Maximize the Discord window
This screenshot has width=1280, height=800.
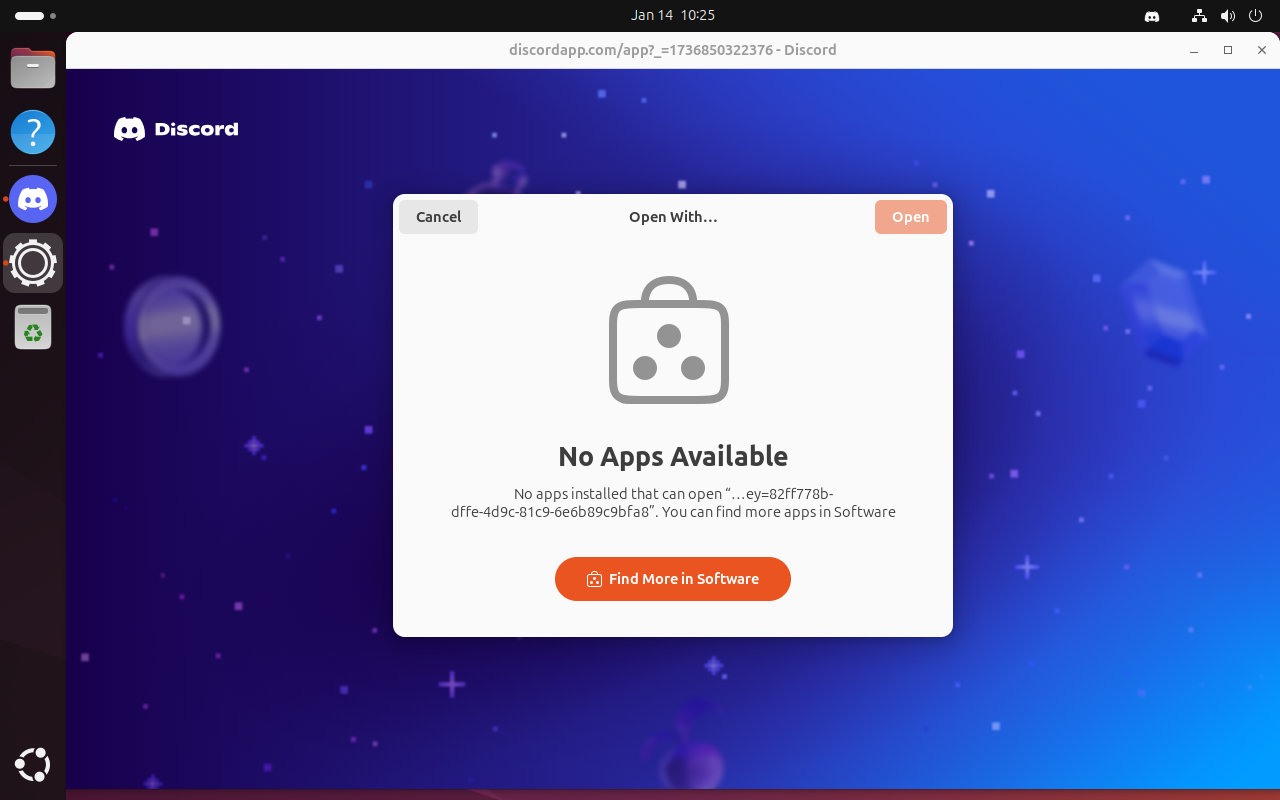pyautogui.click(x=1228, y=50)
